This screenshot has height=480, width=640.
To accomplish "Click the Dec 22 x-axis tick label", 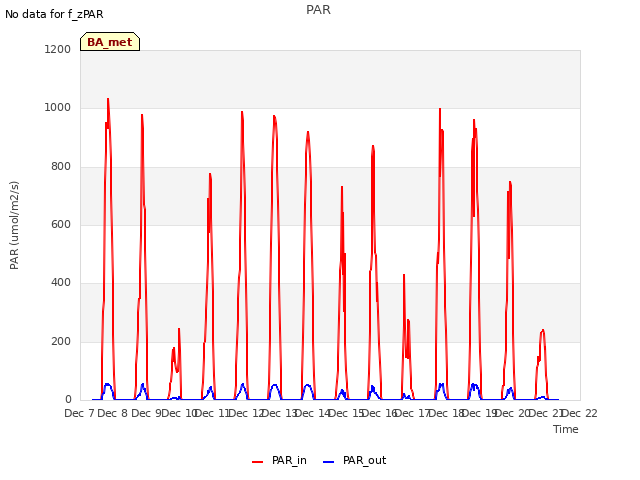I will (x=580, y=413).
